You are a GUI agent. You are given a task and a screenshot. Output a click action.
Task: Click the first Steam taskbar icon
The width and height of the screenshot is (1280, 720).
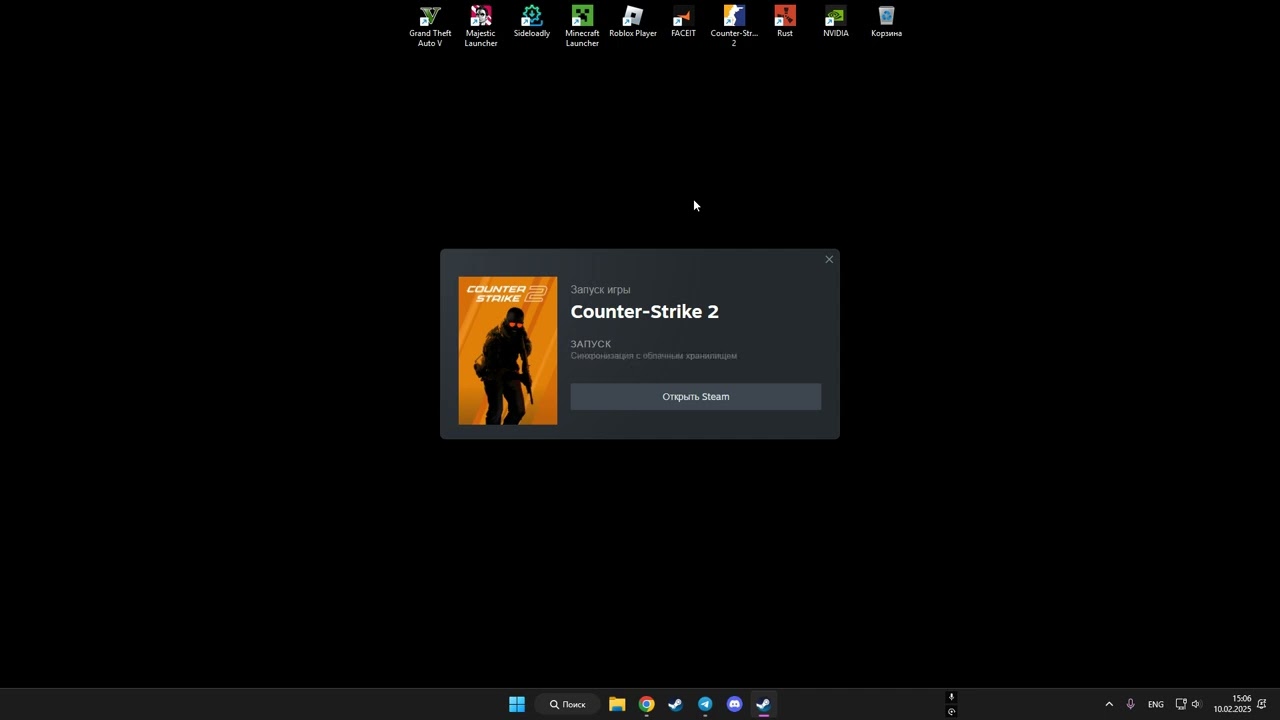[676, 705]
